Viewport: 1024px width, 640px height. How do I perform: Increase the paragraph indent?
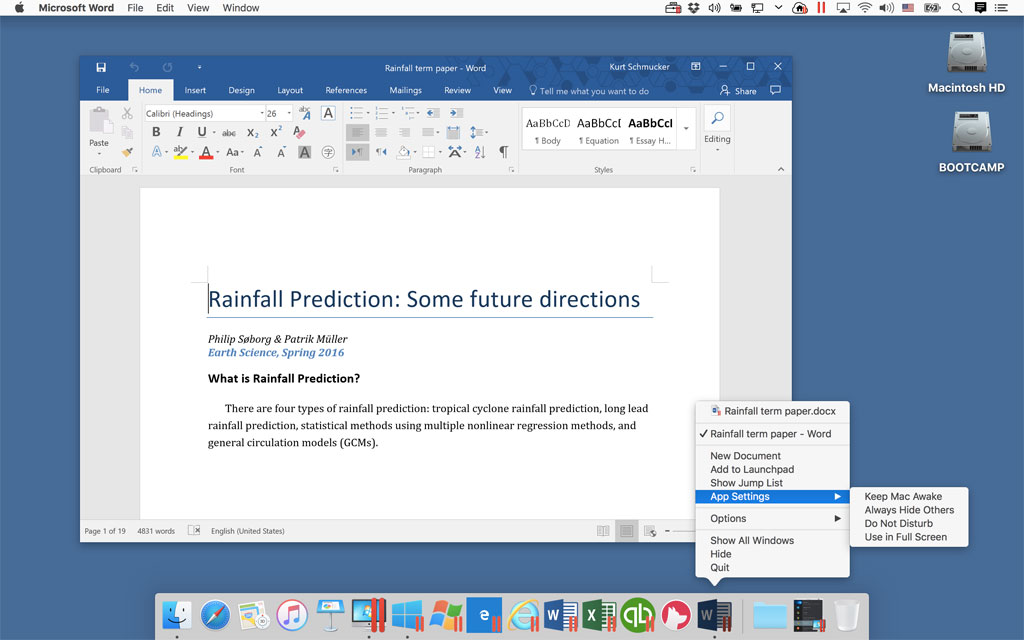pos(456,113)
